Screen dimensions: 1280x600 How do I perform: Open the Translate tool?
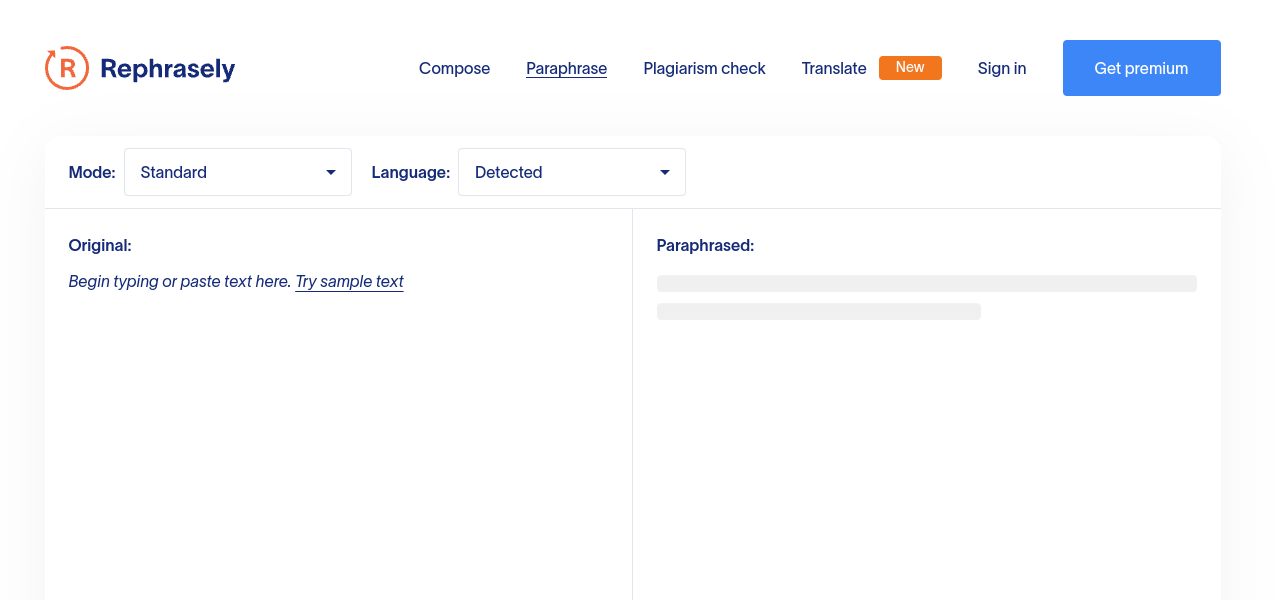833,68
